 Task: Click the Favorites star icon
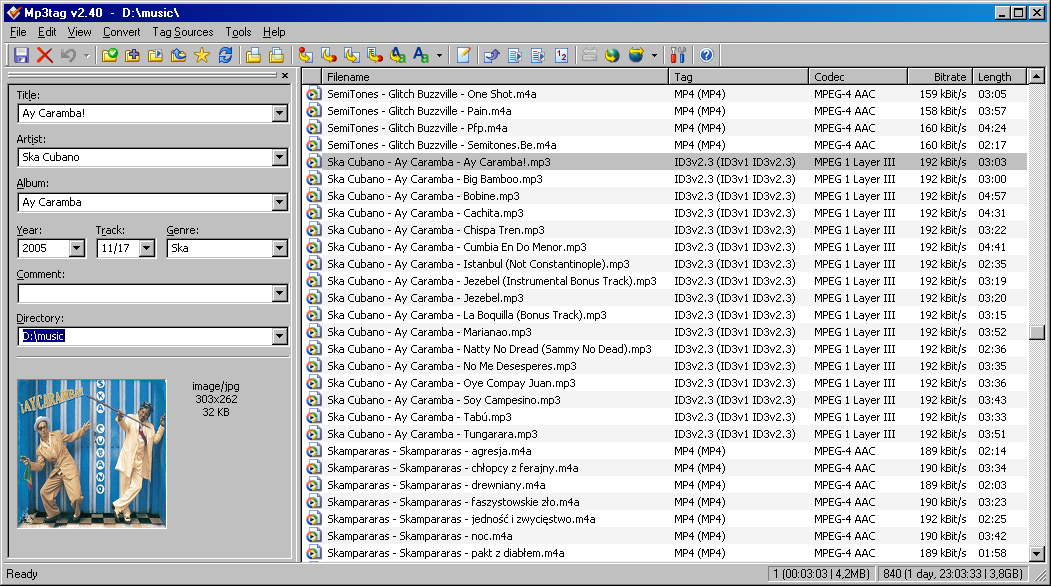point(202,55)
